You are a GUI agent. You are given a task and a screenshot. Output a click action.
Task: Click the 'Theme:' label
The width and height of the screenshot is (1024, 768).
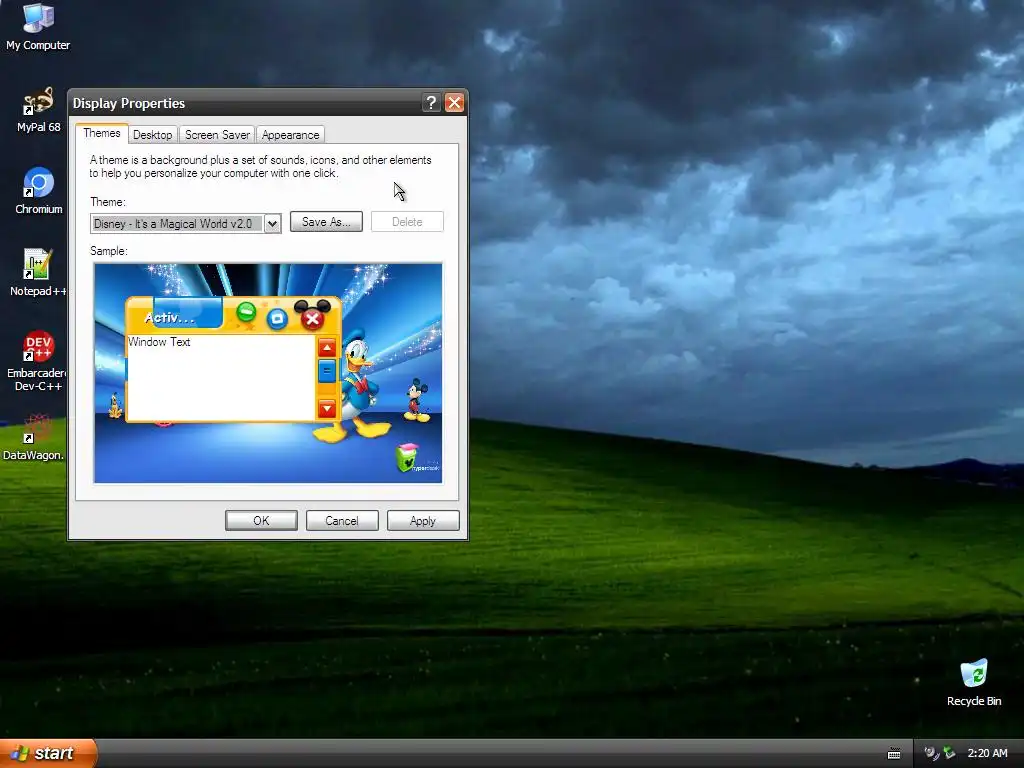(108, 202)
